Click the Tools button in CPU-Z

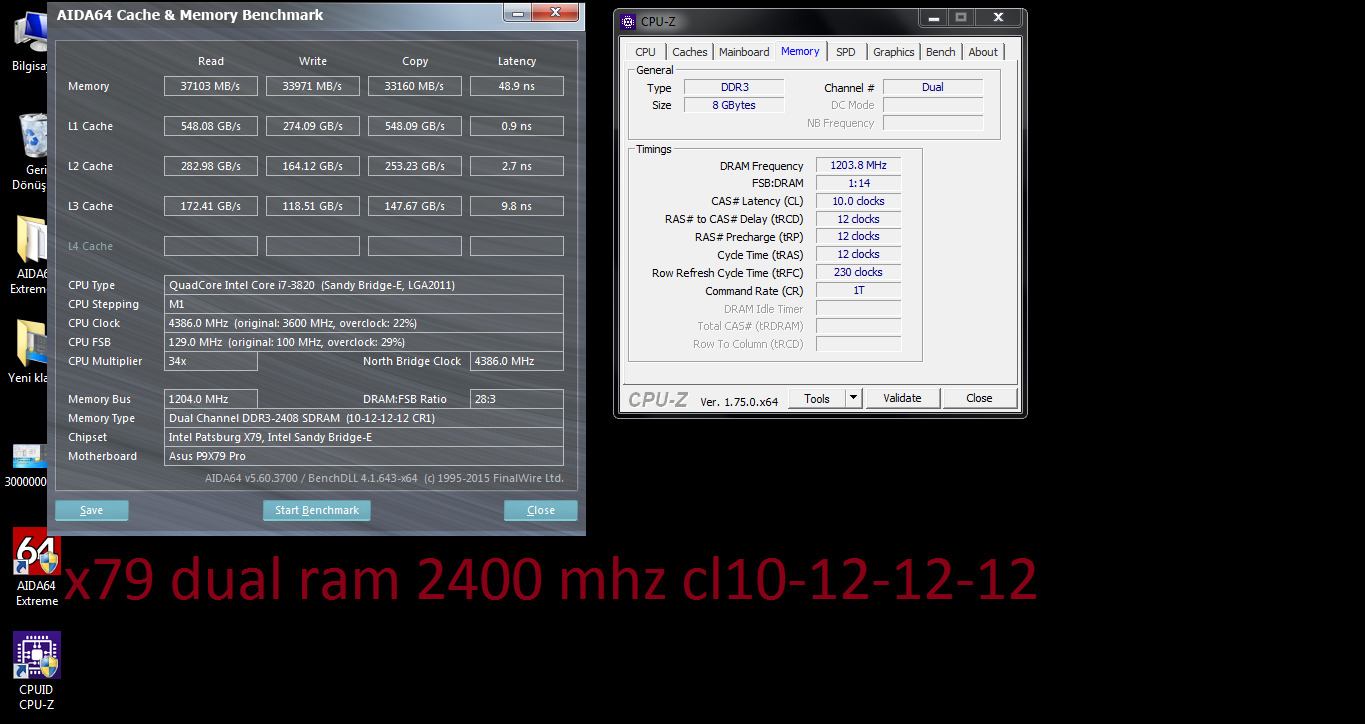tap(817, 398)
